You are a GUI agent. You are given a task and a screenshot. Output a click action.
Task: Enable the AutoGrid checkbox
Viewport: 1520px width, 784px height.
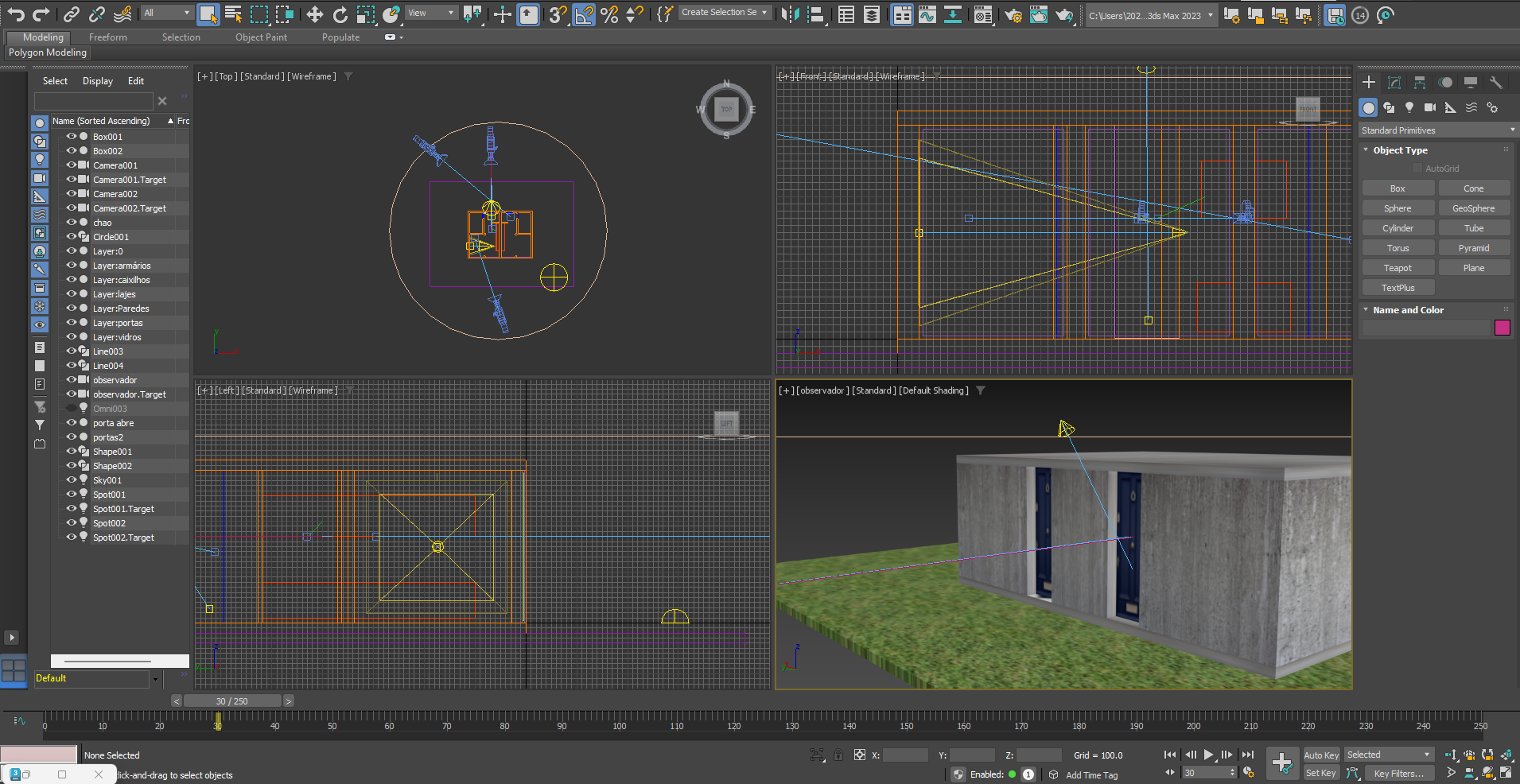click(x=1417, y=169)
